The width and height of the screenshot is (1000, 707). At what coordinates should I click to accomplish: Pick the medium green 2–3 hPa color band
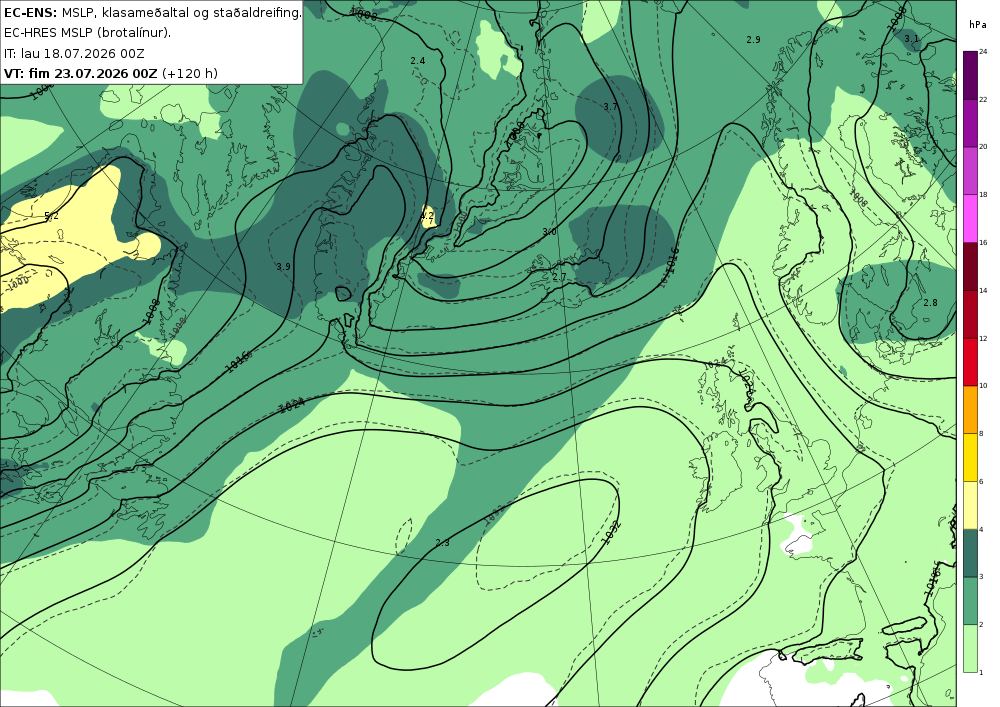[x=970, y=601]
